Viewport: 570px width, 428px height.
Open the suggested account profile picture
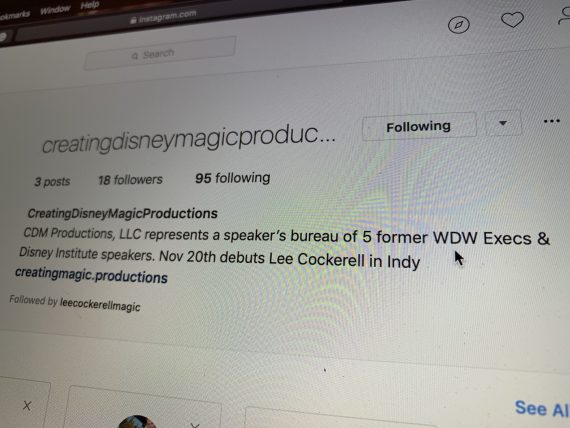tap(137, 422)
